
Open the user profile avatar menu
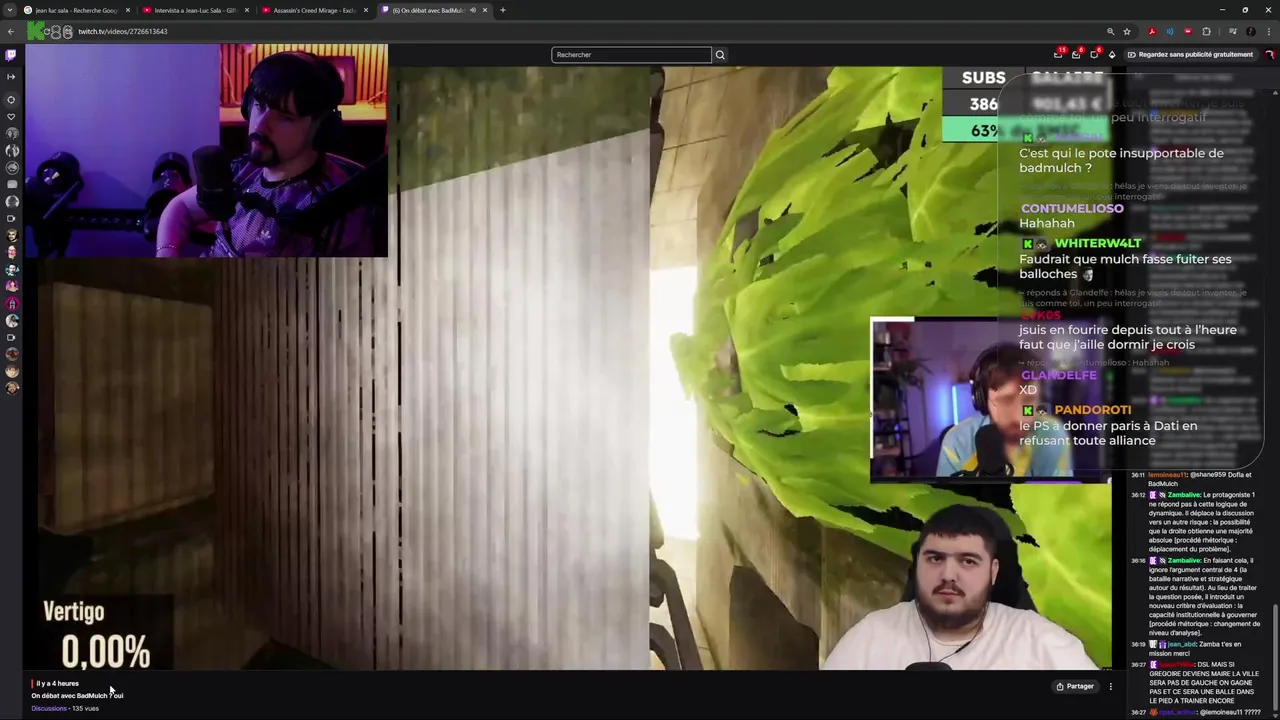[1269, 54]
